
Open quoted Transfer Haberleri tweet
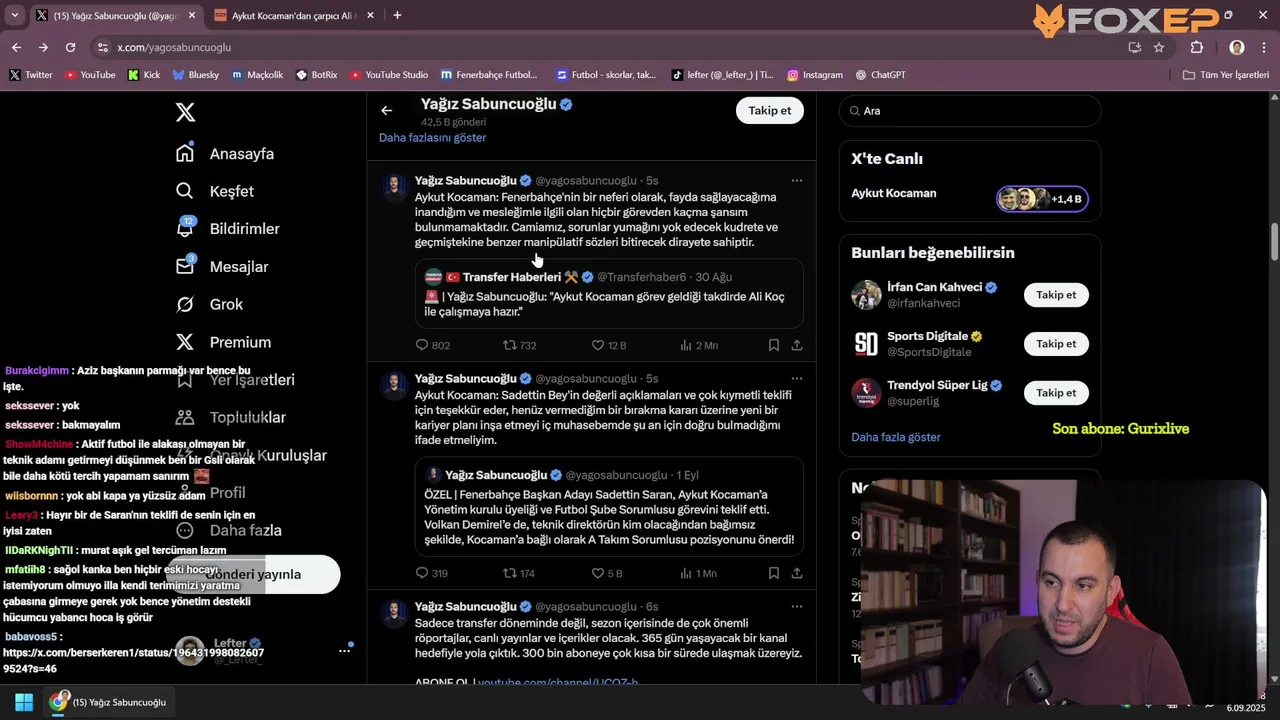point(609,294)
